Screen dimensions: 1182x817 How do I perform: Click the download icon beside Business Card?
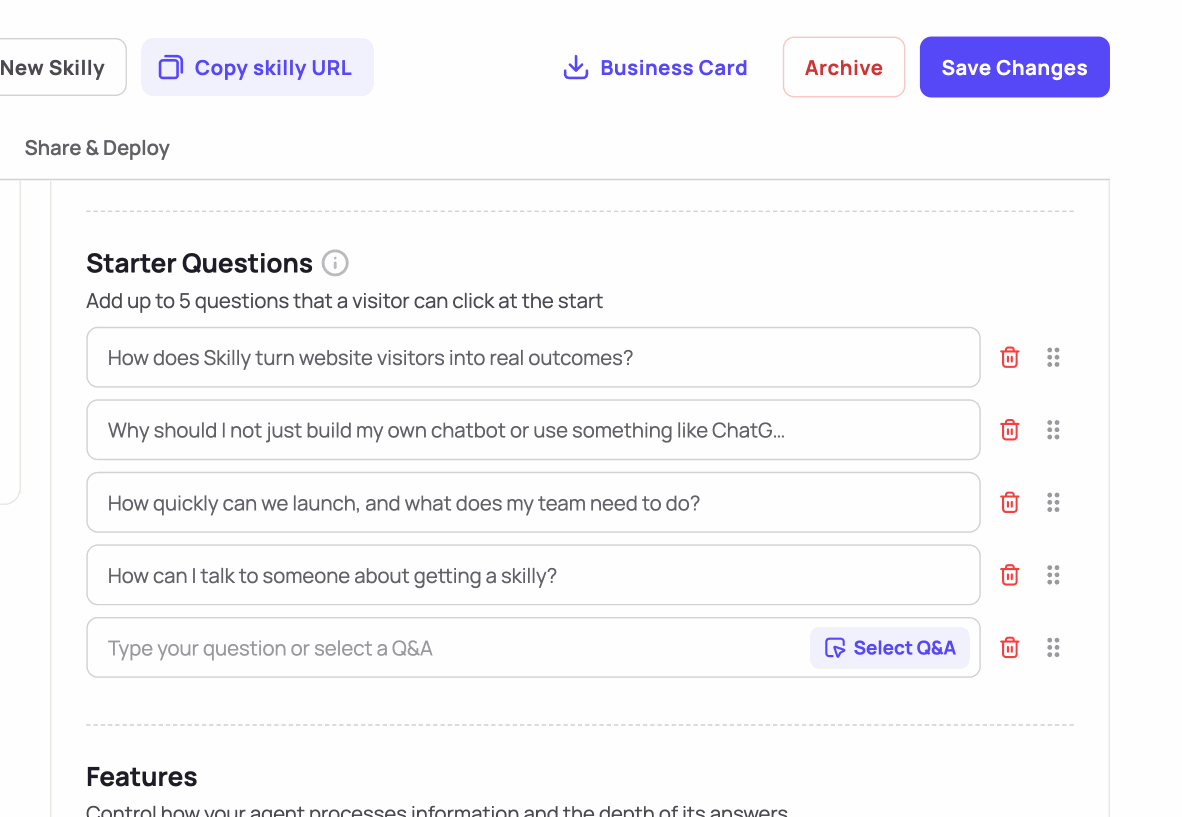tap(576, 67)
